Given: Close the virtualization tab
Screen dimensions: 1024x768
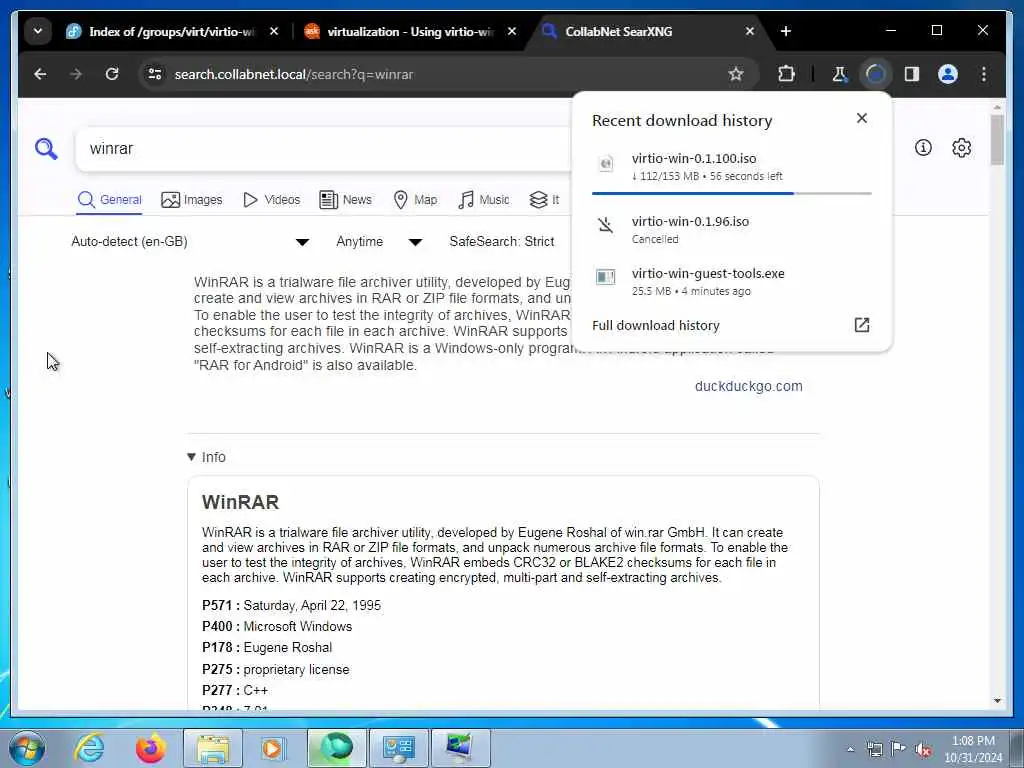Looking at the screenshot, I should (512, 31).
